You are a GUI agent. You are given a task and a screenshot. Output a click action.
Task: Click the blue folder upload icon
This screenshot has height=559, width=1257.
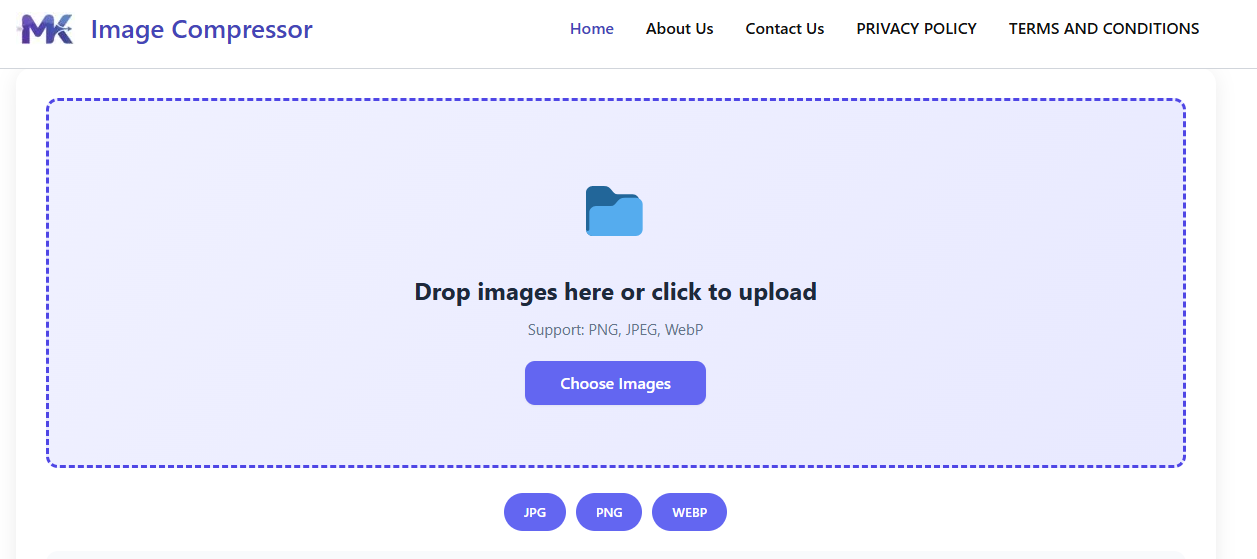point(614,212)
